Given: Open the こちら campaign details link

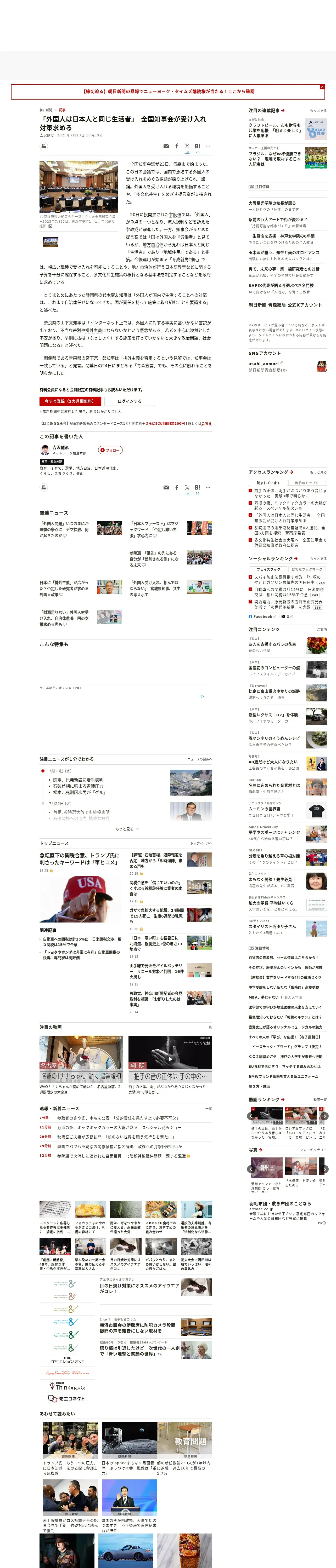Looking at the screenshot, I should point(206,424).
